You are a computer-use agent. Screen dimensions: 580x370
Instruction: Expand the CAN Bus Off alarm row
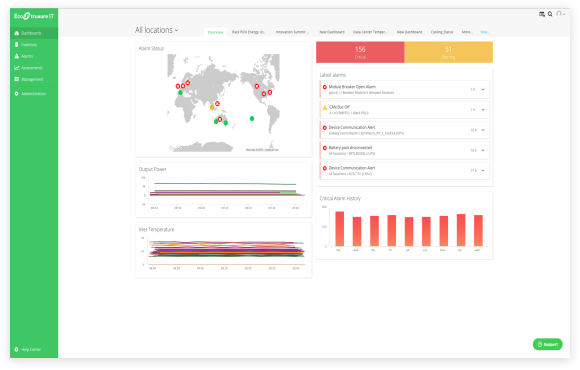coord(483,110)
